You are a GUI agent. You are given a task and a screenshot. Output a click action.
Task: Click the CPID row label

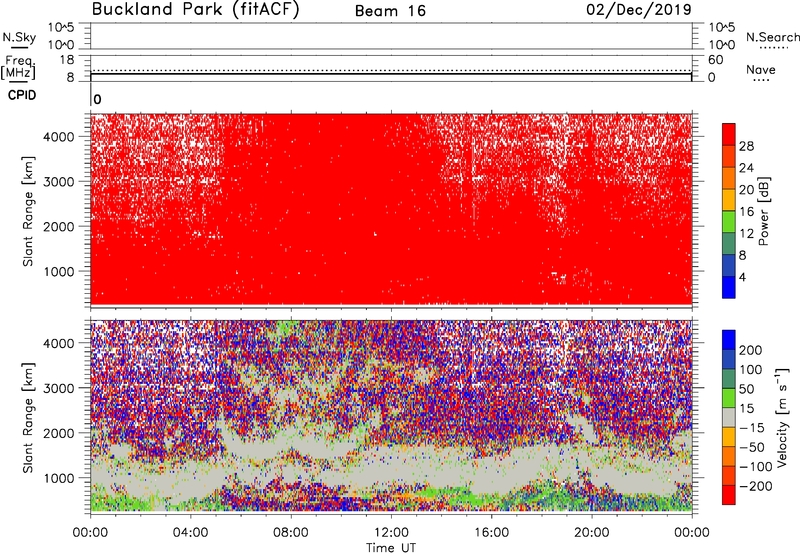(x=22, y=95)
